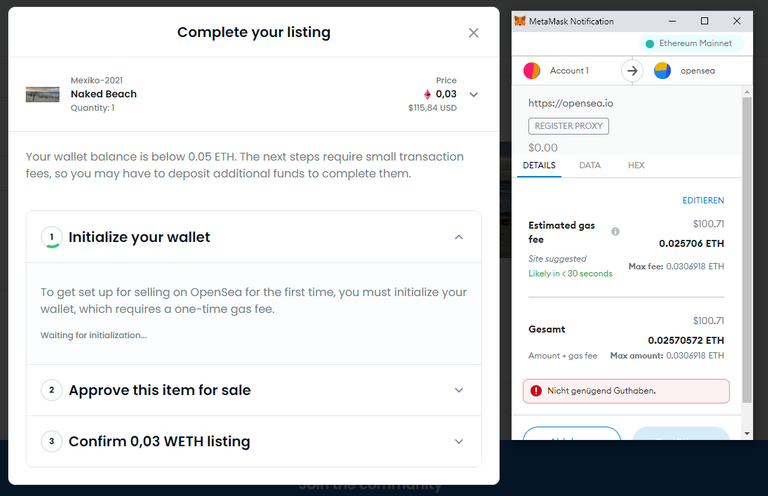This screenshot has width=768, height=496.
Task: Open the Ethereum Mainnet network selector
Action: click(x=691, y=44)
